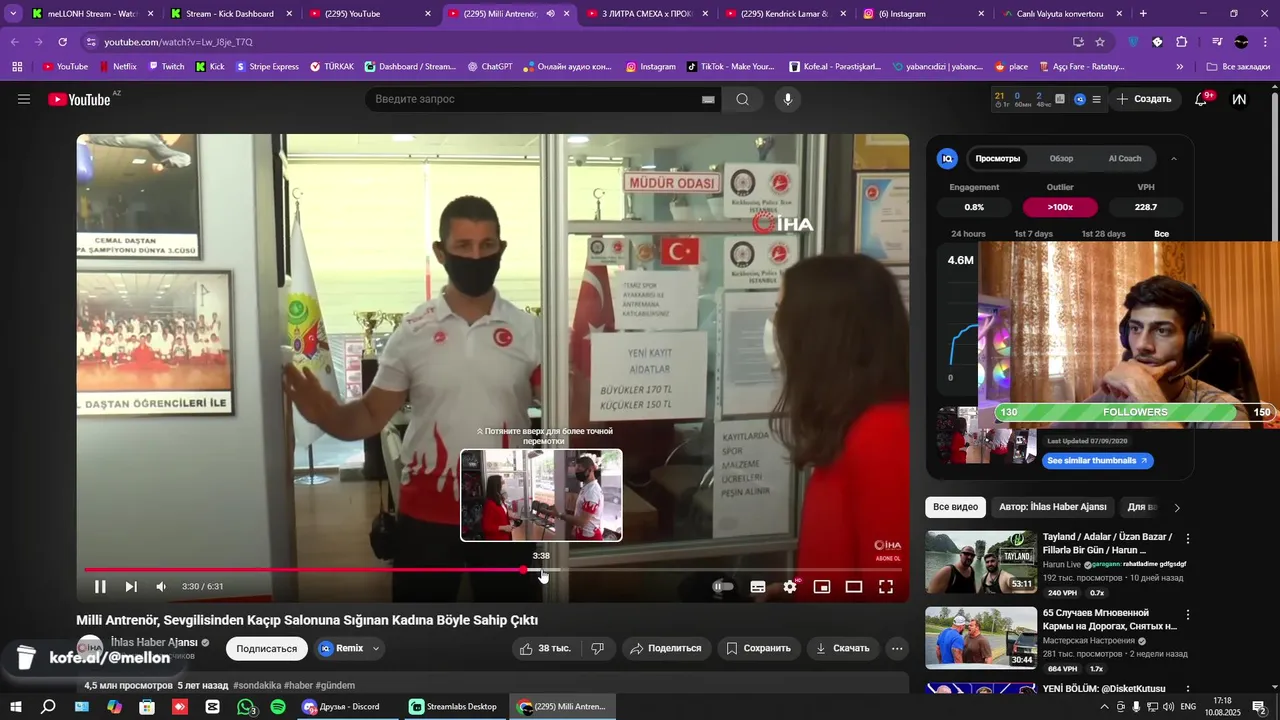Select the 1st 28 days range
This screenshot has width=1280, height=720.
[x=1103, y=234]
